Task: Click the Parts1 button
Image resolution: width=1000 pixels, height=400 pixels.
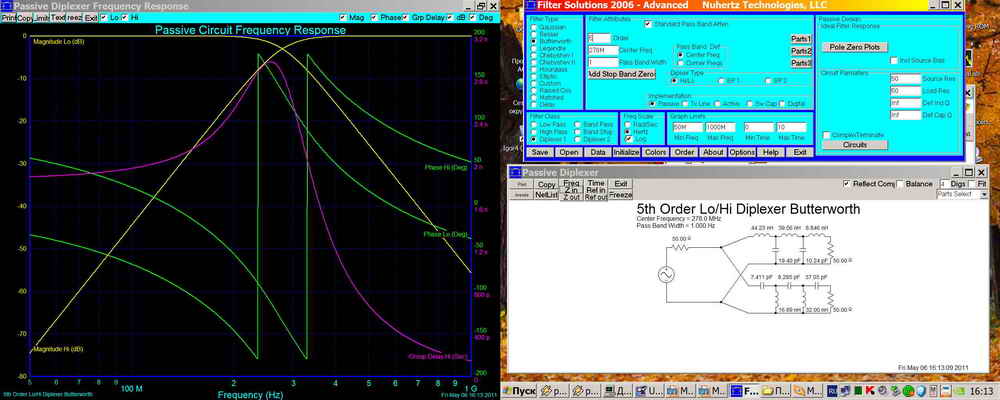Action: point(801,39)
